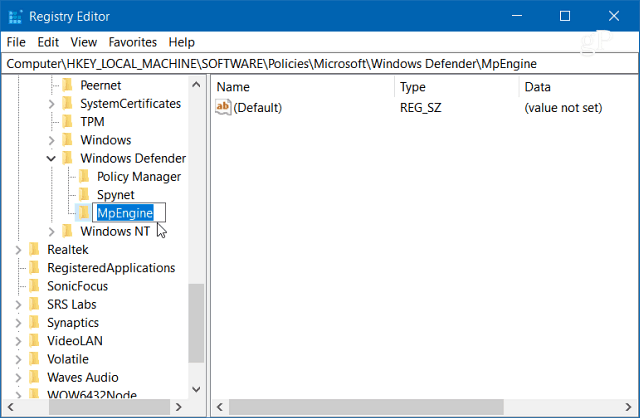Expand the SRS Labs key
The height and width of the screenshot is (418, 640).
tap(18, 305)
